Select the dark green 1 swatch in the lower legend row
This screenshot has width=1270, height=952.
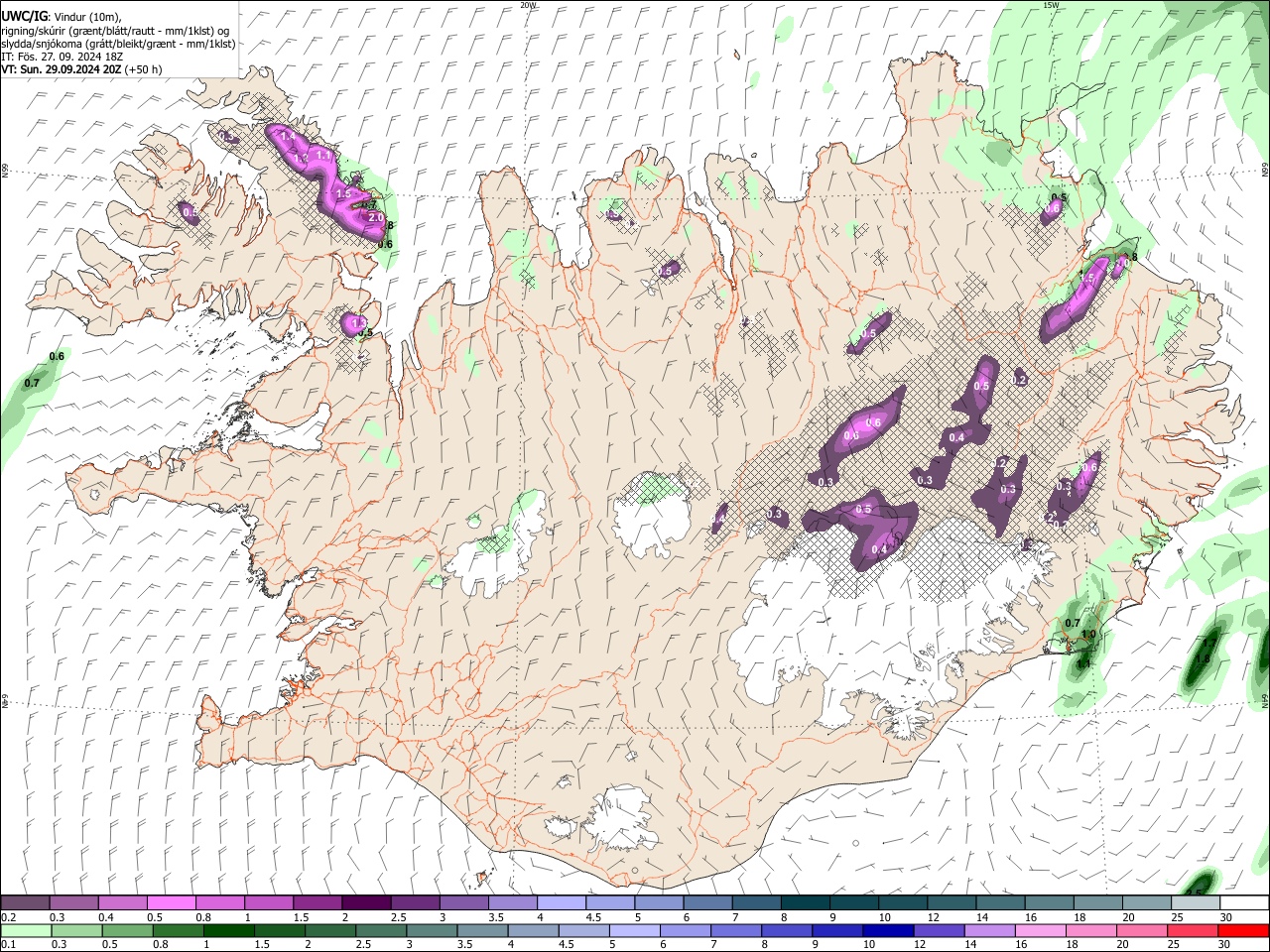point(227,930)
